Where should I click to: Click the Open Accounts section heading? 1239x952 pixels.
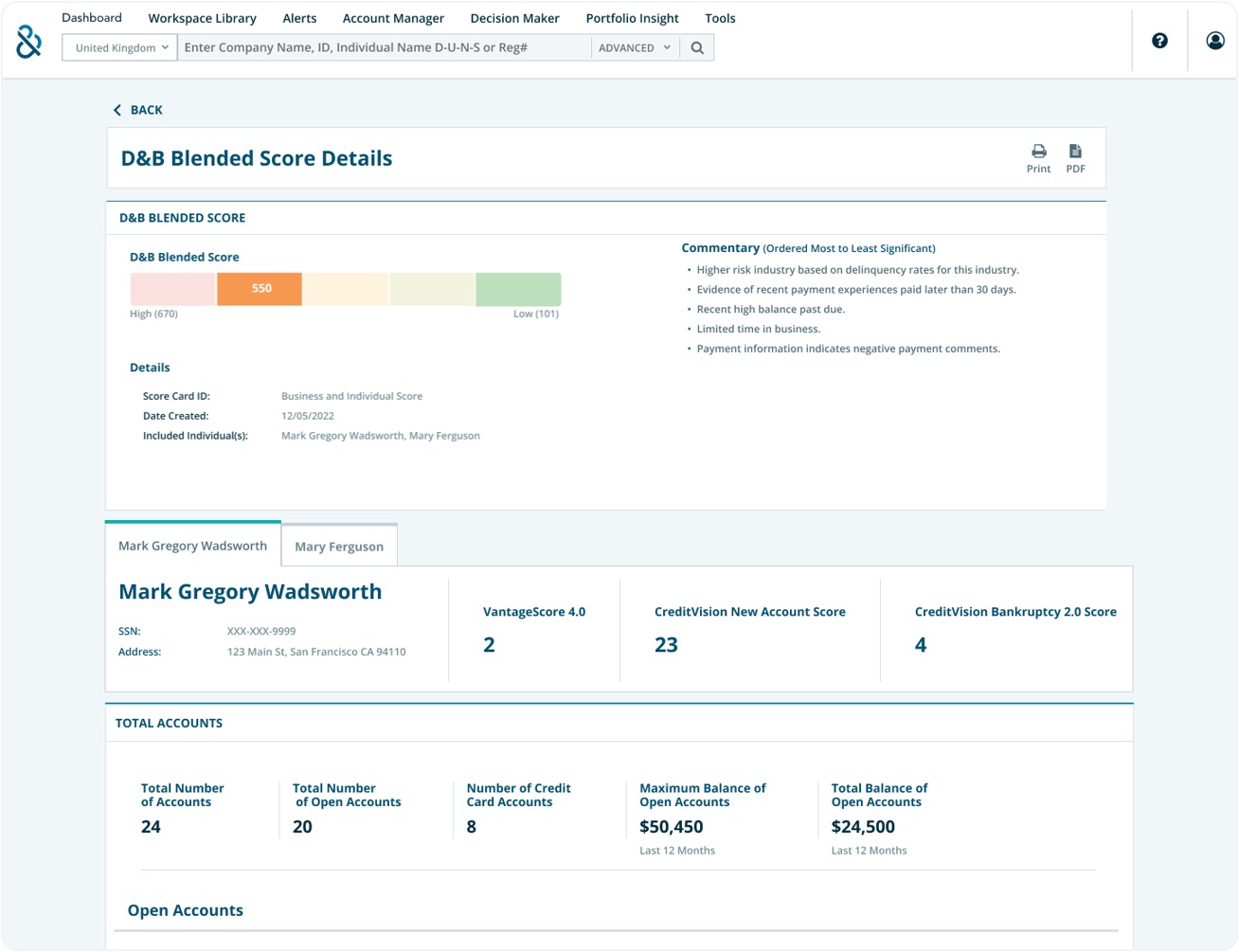point(186,910)
